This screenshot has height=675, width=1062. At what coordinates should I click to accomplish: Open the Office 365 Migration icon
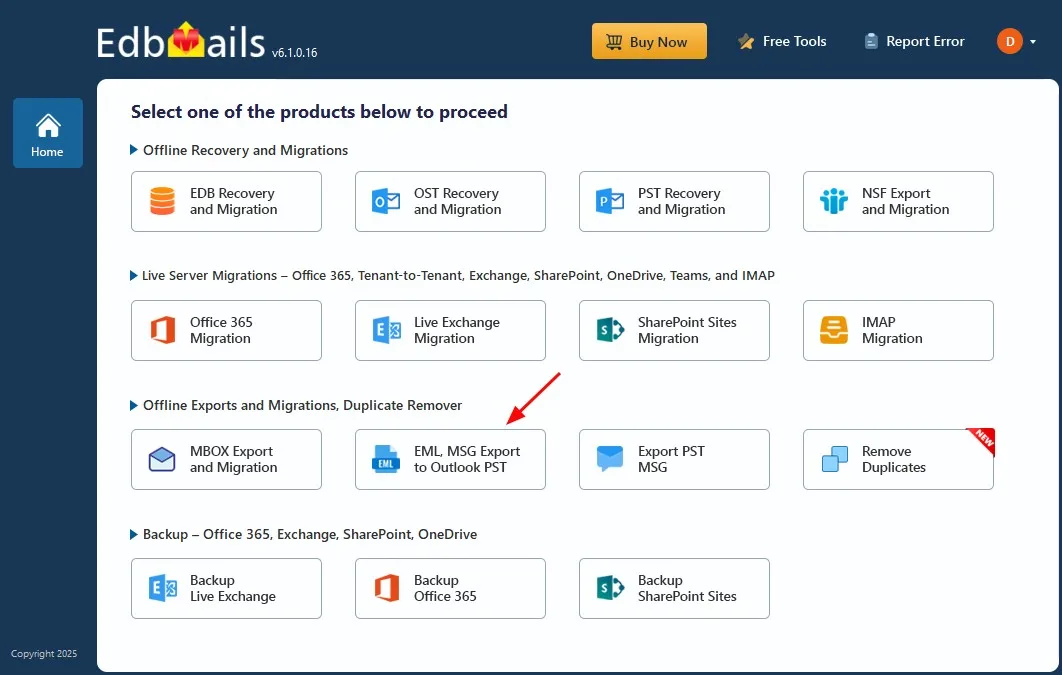tap(163, 330)
